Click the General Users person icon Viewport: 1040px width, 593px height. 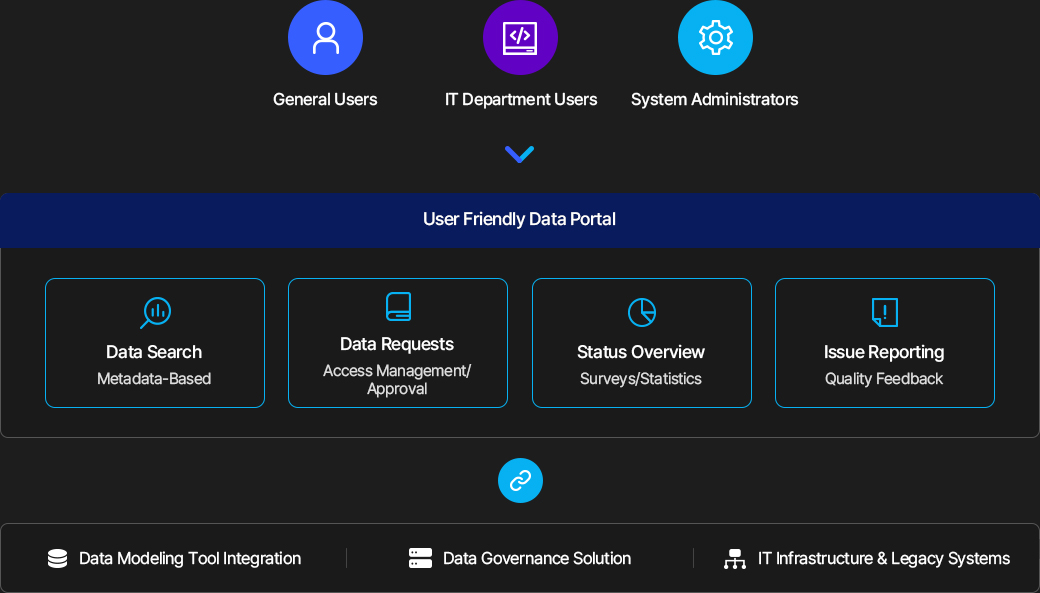click(x=325, y=38)
